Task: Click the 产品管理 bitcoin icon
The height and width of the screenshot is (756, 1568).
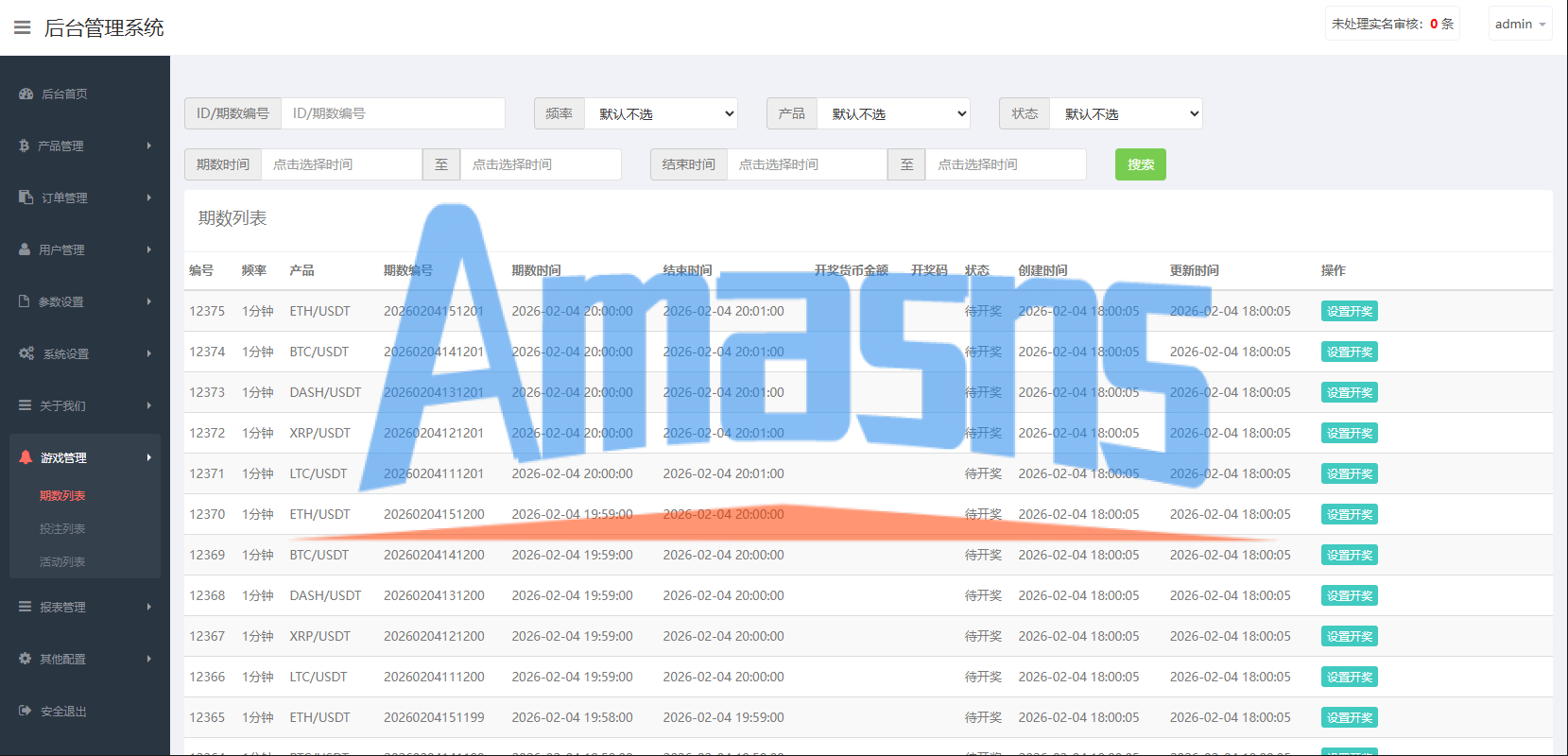Action: [25, 146]
